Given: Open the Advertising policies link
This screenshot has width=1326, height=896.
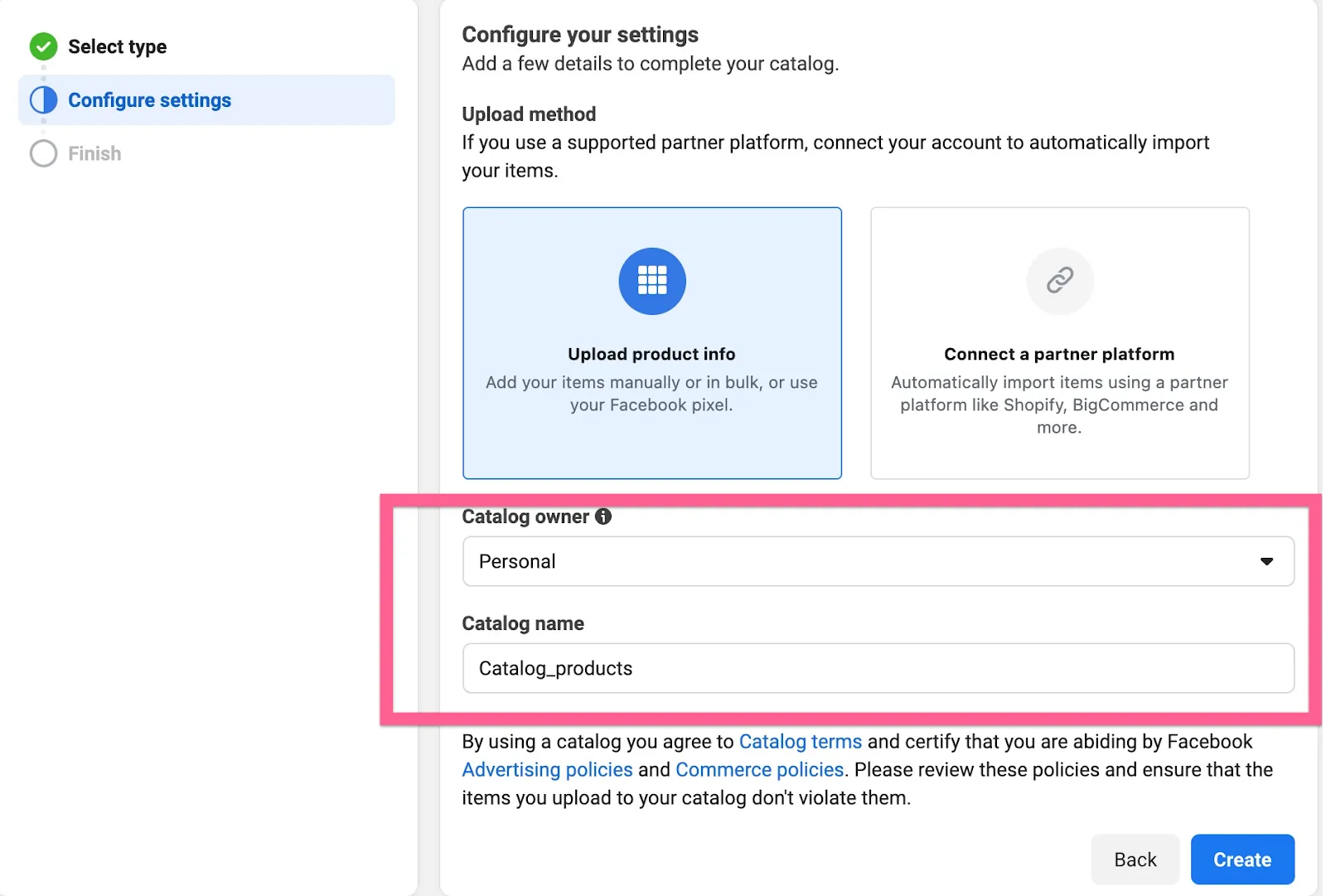Looking at the screenshot, I should coord(547,770).
